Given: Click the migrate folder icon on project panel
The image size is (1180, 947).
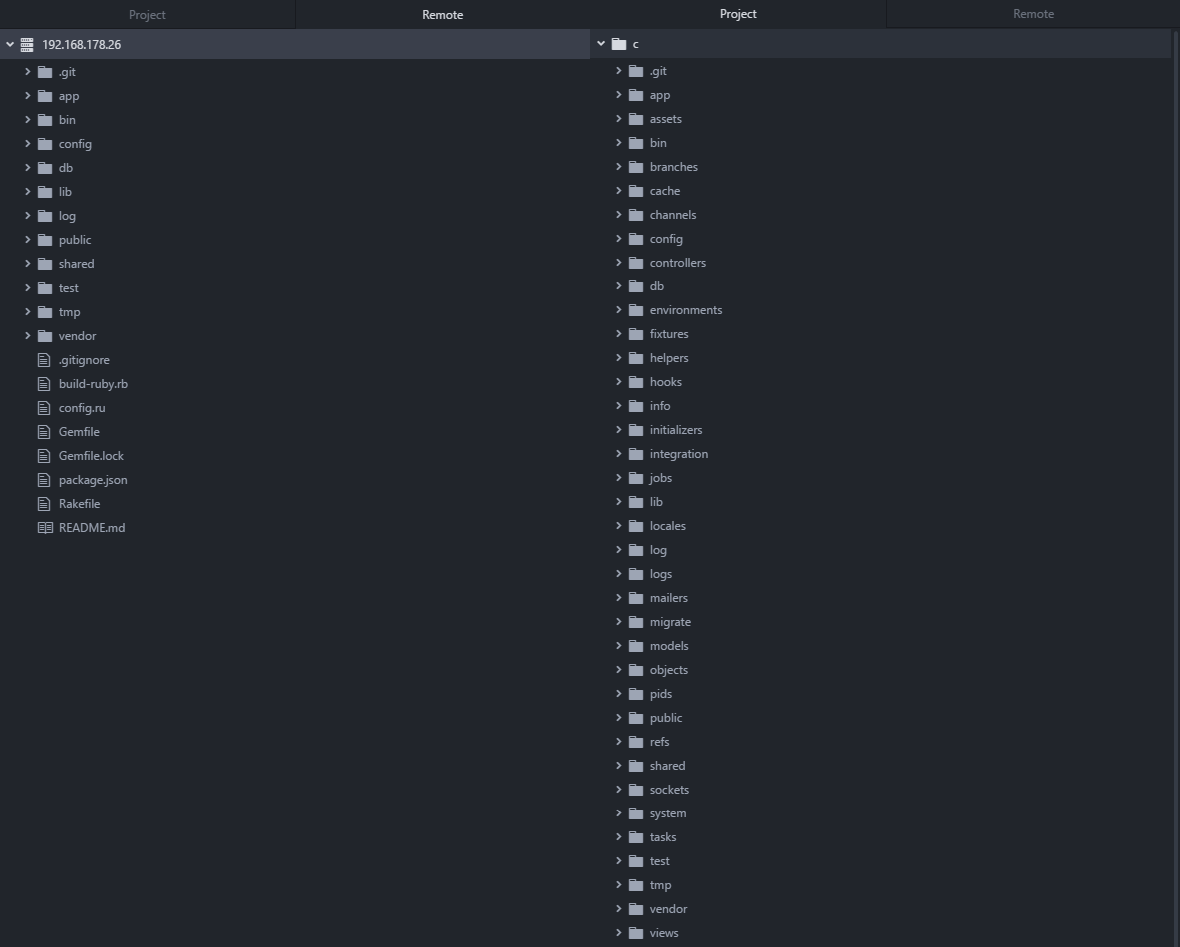Looking at the screenshot, I should [x=637, y=621].
